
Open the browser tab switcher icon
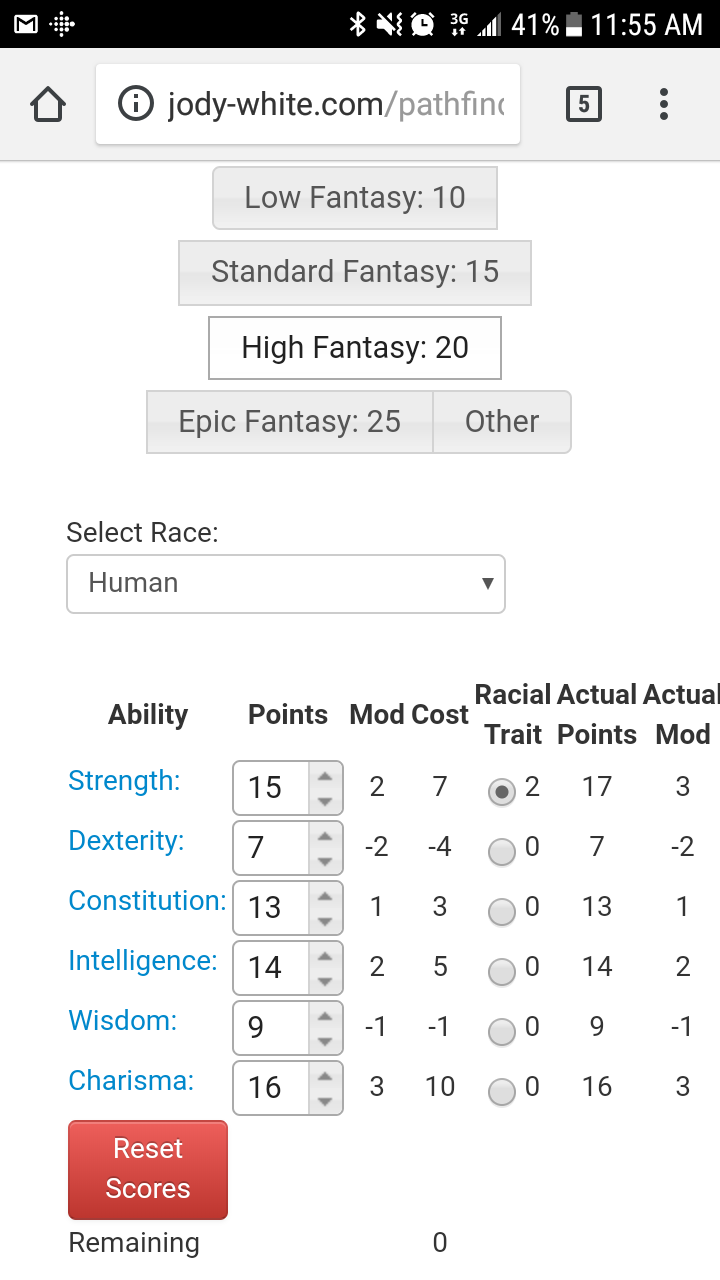[x=584, y=104]
